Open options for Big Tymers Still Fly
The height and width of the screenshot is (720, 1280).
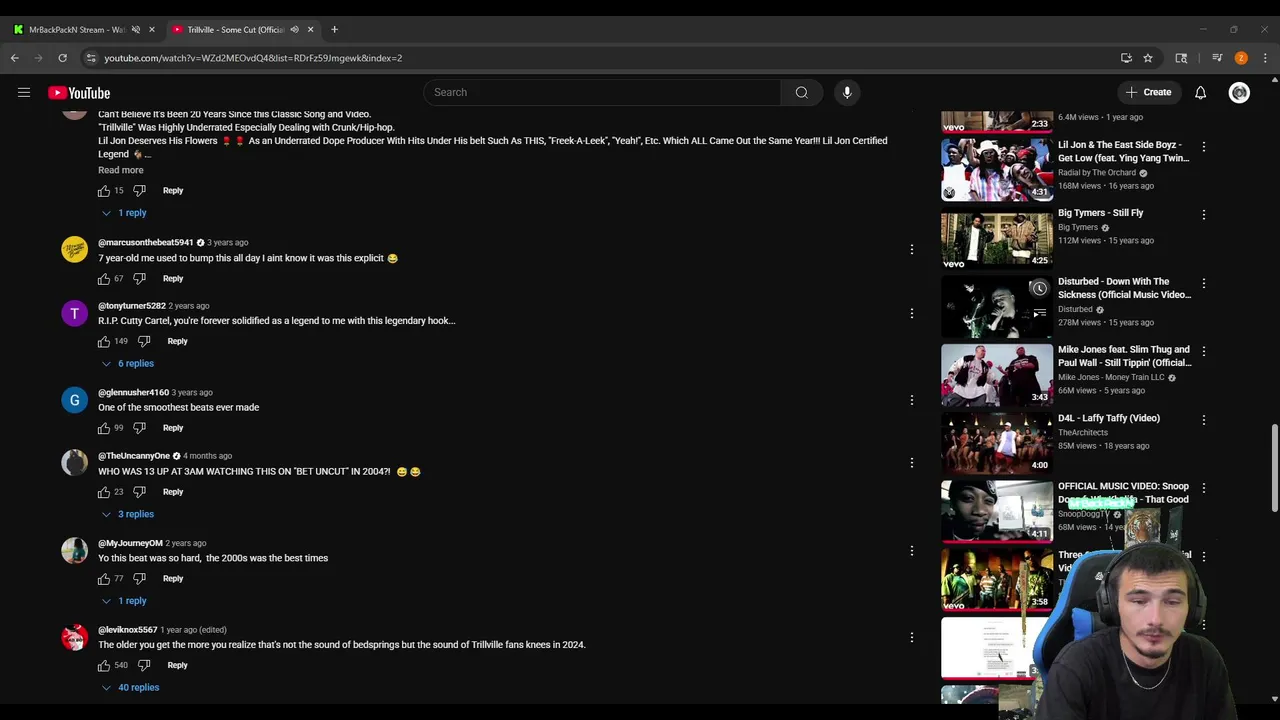coord(1203,215)
